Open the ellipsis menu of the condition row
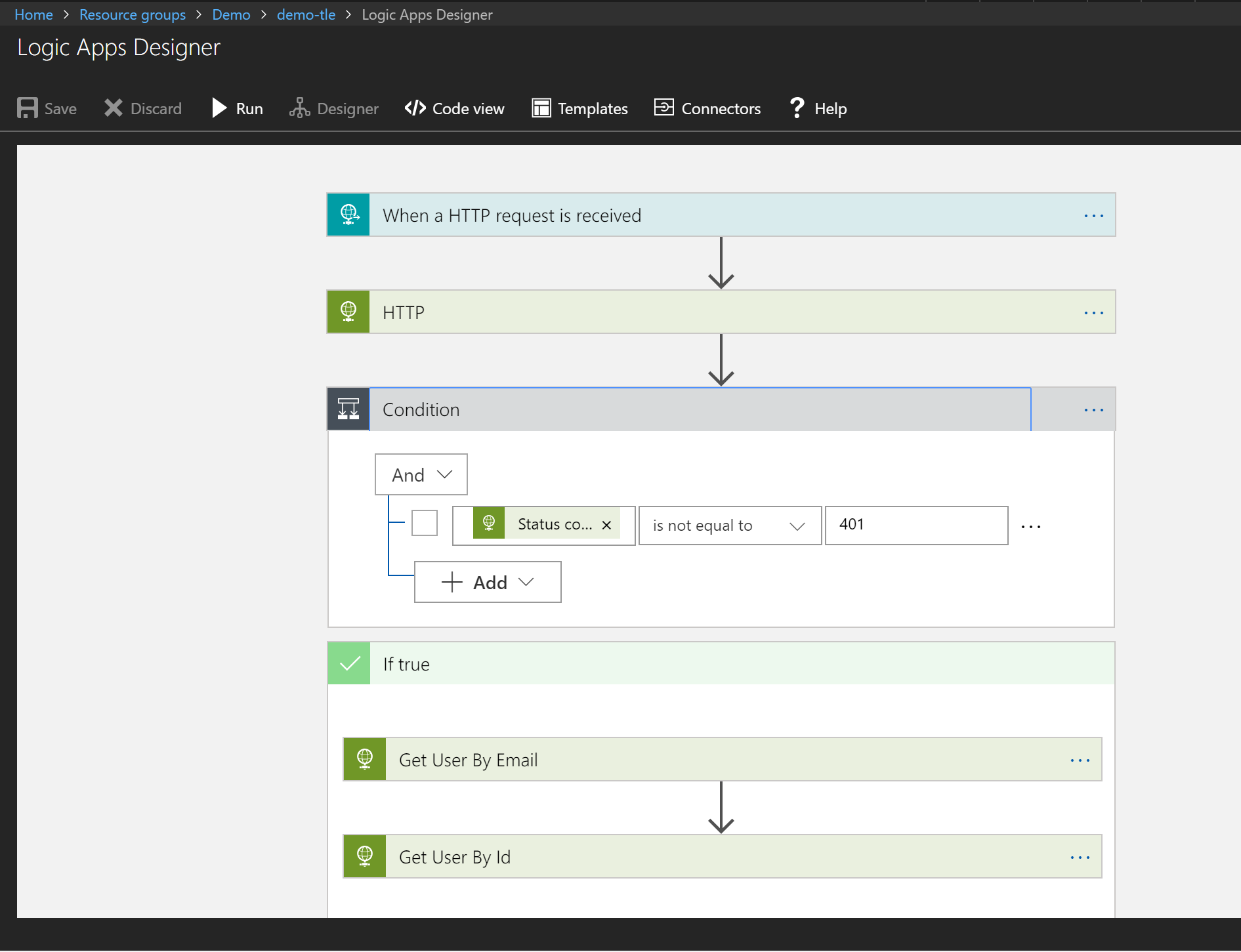Screen dimensions: 1241x952 (1031, 526)
